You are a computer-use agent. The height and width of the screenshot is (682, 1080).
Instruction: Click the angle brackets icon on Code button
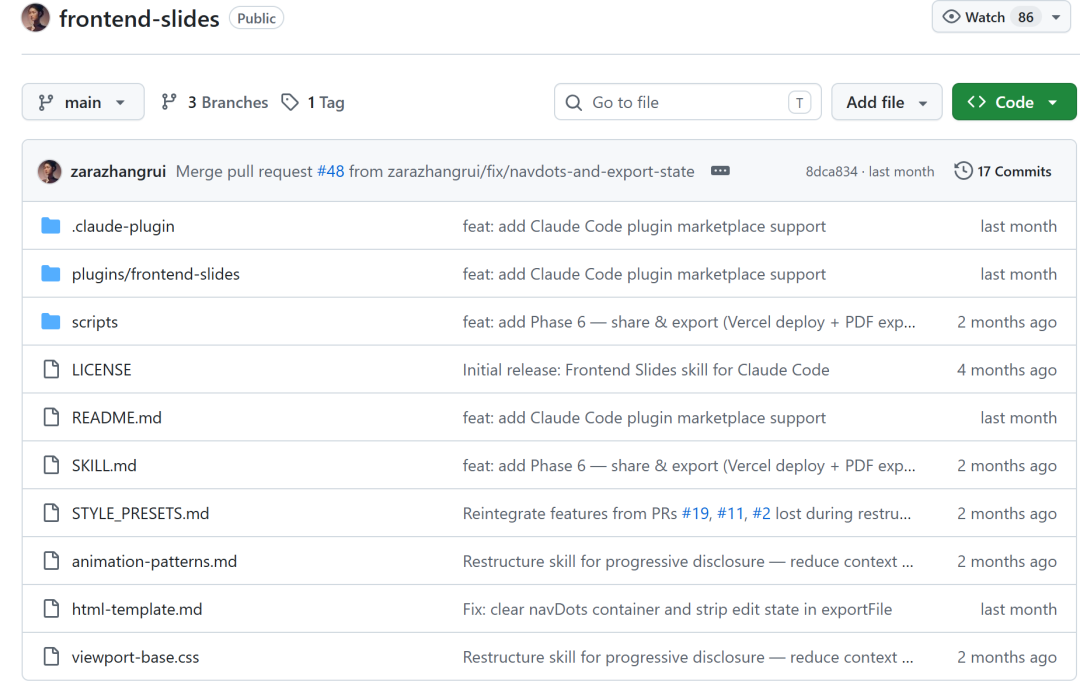click(976, 102)
